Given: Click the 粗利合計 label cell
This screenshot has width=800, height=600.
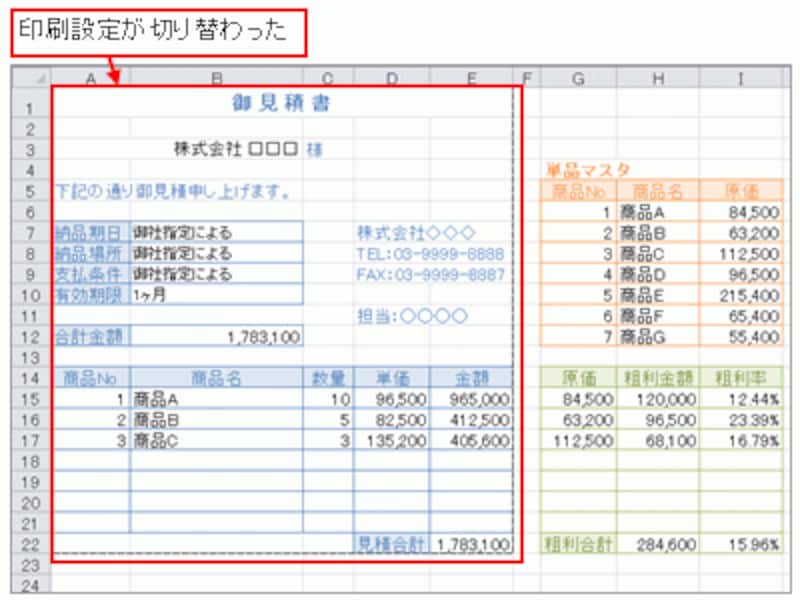Looking at the screenshot, I should [x=578, y=544].
